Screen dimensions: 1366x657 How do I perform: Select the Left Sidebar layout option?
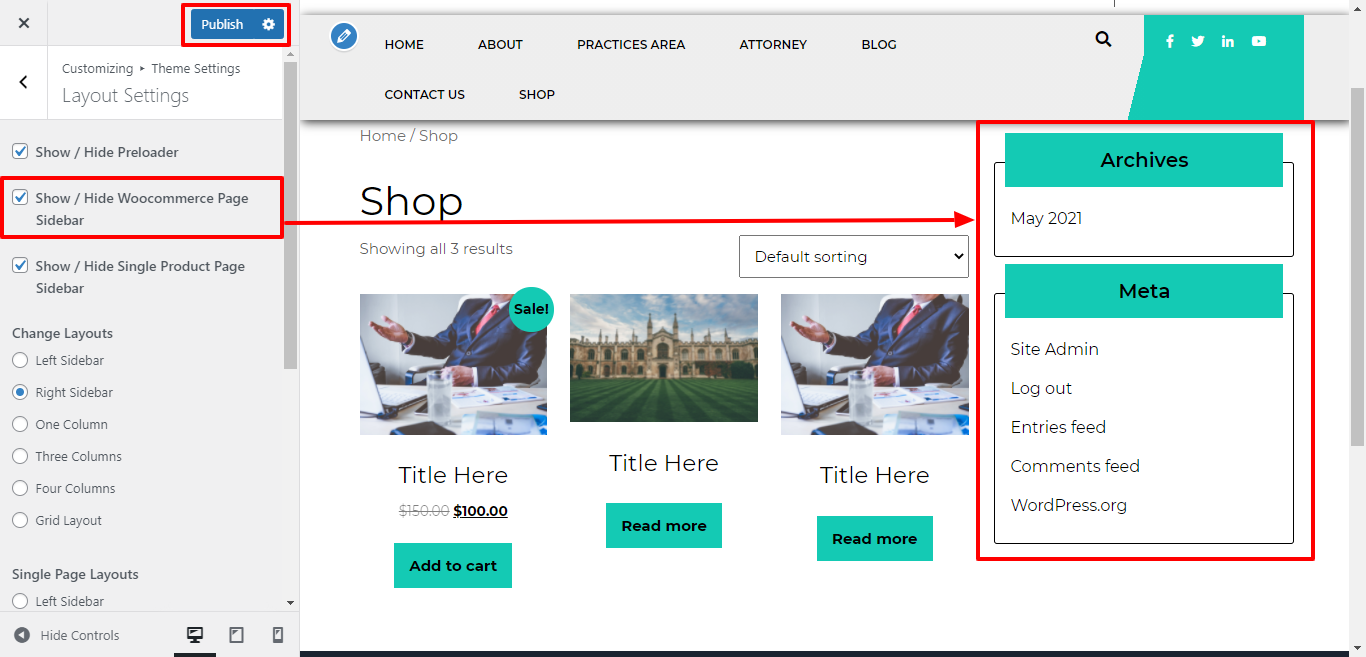(20, 360)
